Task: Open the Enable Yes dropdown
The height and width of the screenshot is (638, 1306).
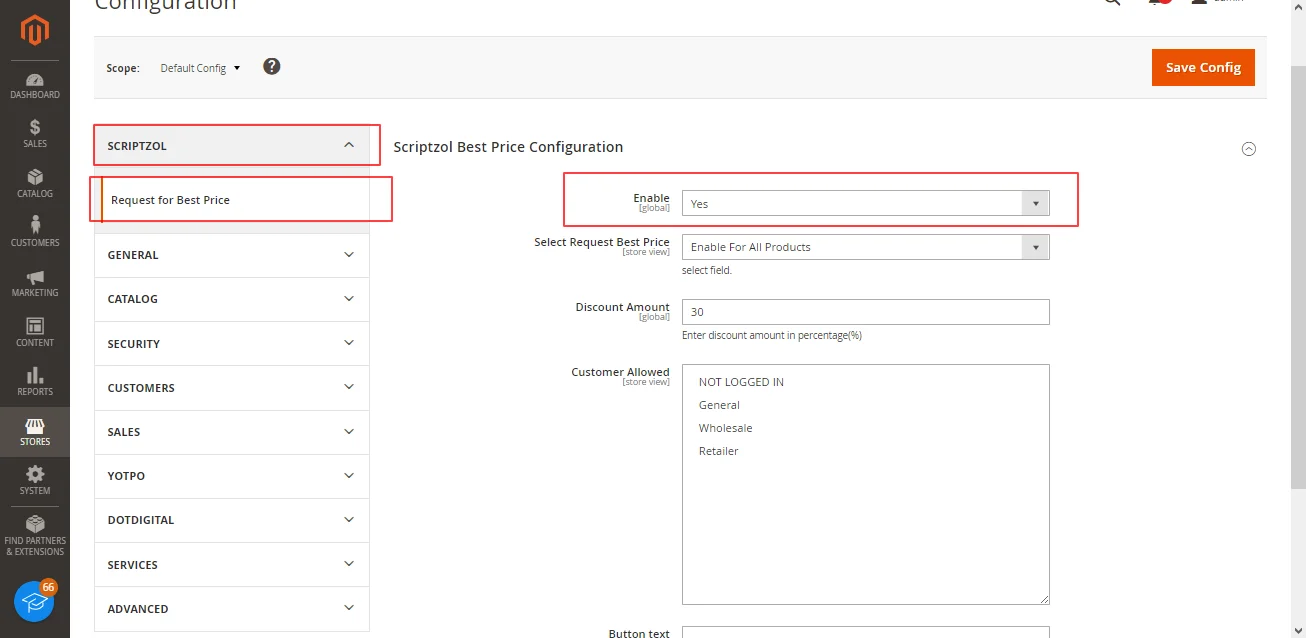Action: tap(866, 203)
